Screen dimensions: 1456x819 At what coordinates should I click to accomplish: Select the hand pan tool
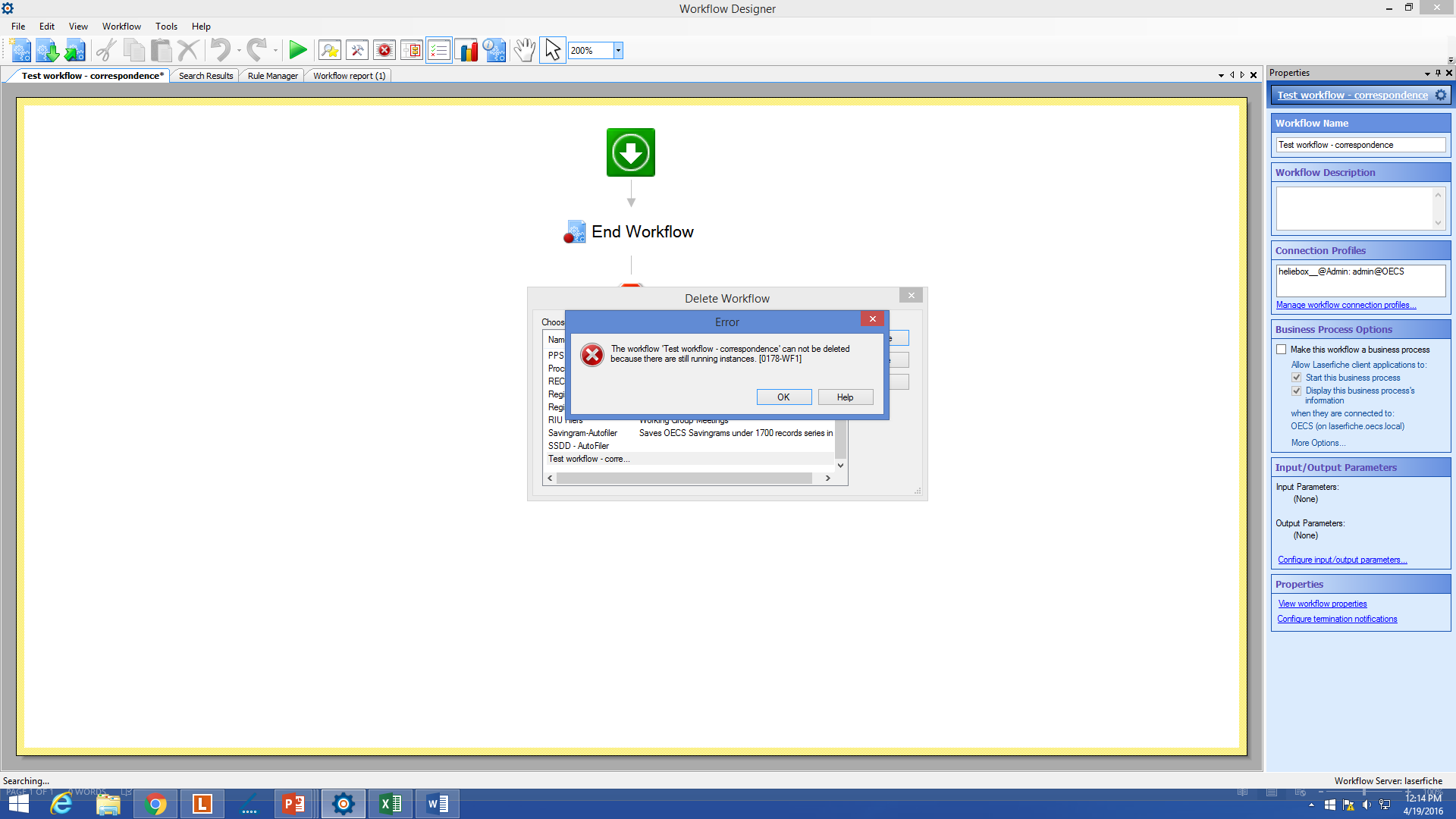click(524, 51)
